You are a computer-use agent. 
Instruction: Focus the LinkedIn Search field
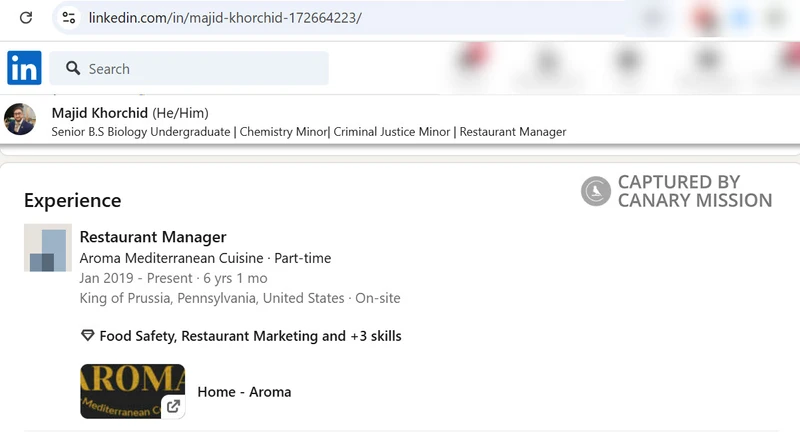click(x=189, y=68)
